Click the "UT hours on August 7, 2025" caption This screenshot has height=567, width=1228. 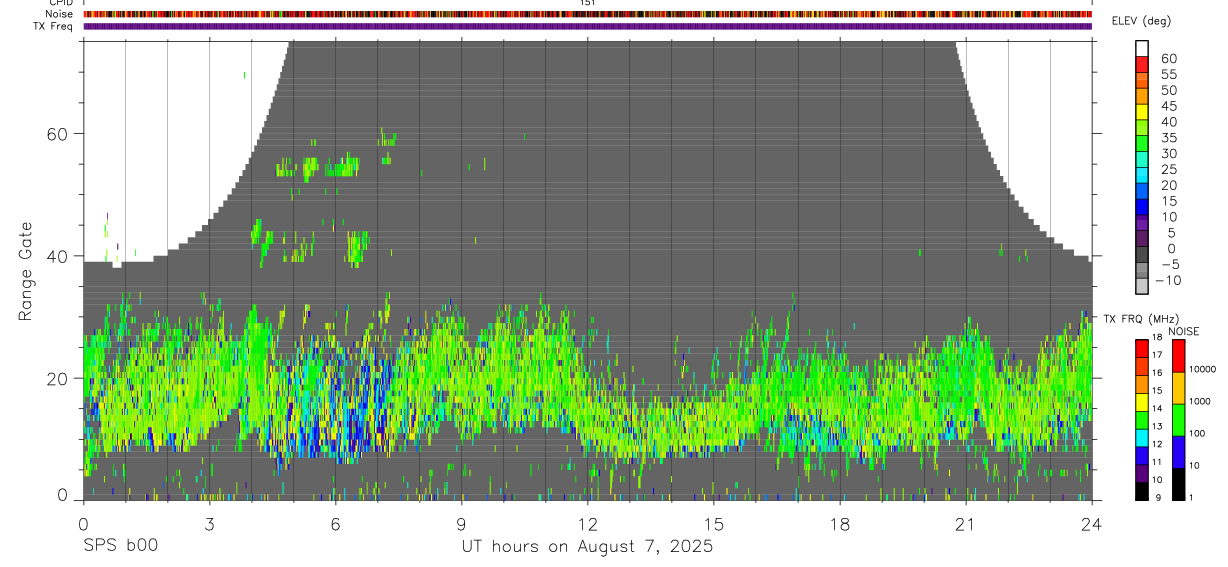click(x=587, y=546)
